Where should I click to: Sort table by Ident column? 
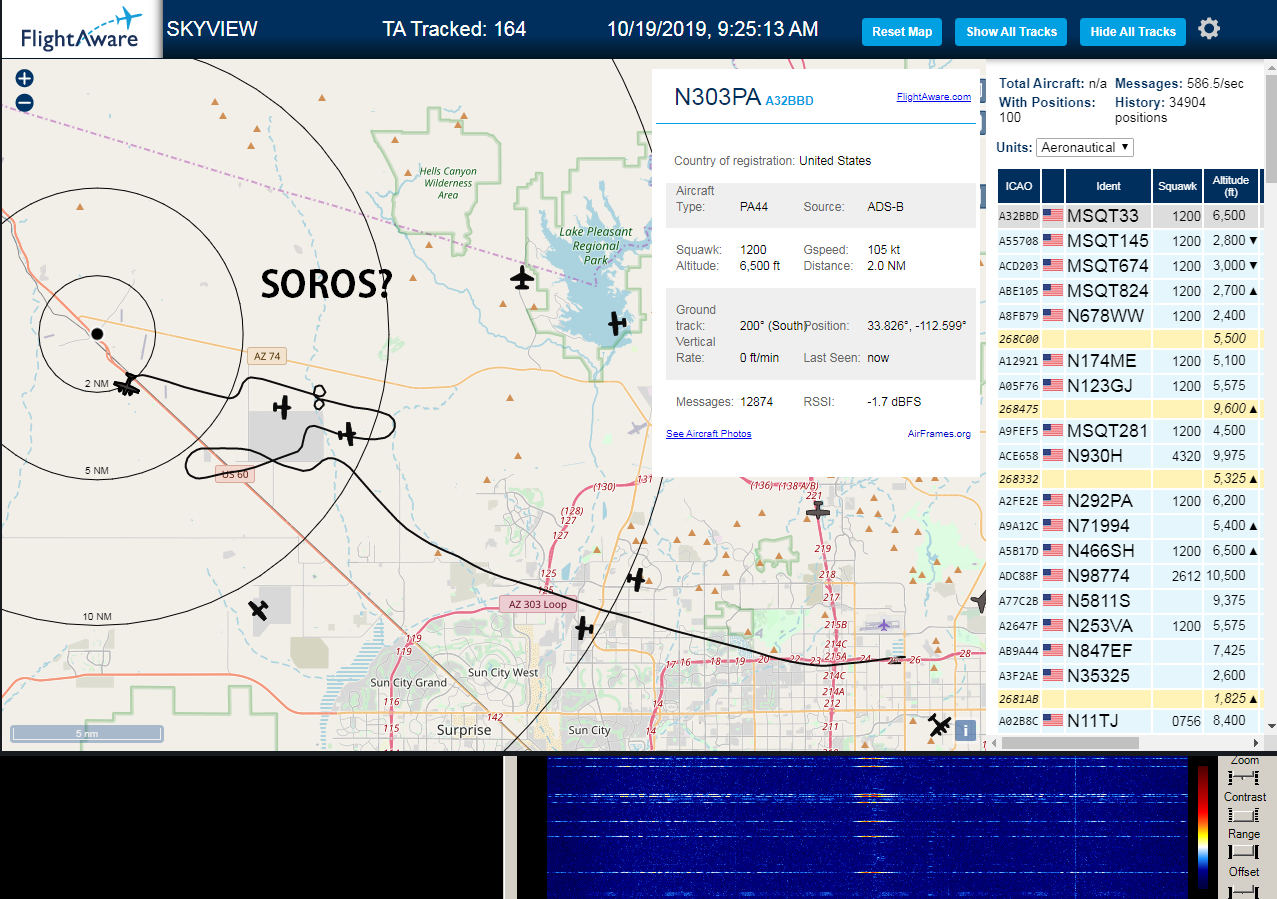pyautogui.click(x=1108, y=186)
